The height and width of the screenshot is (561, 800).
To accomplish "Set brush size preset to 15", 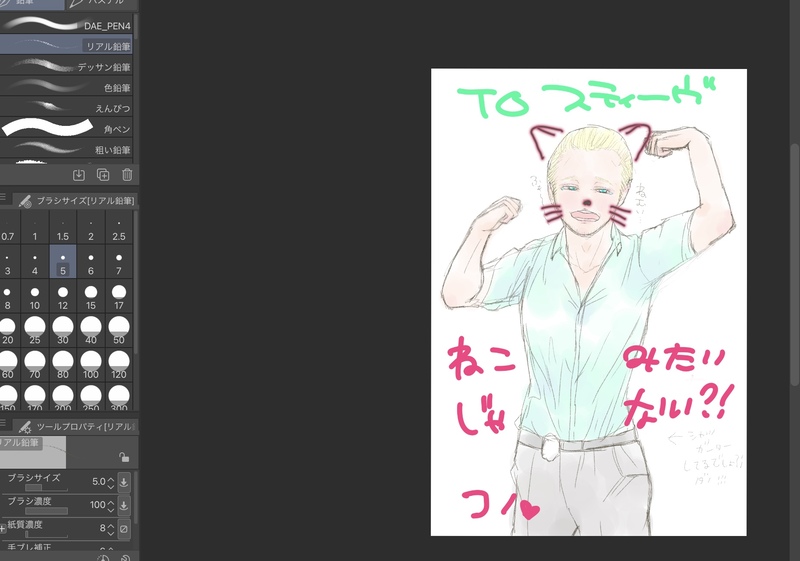I will 91,296.
